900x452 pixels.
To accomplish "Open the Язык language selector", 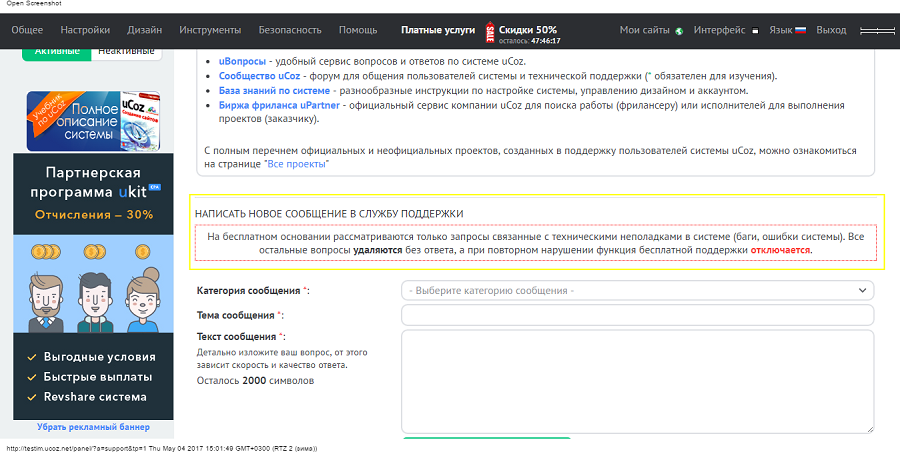I will click(x=781, y=30).
